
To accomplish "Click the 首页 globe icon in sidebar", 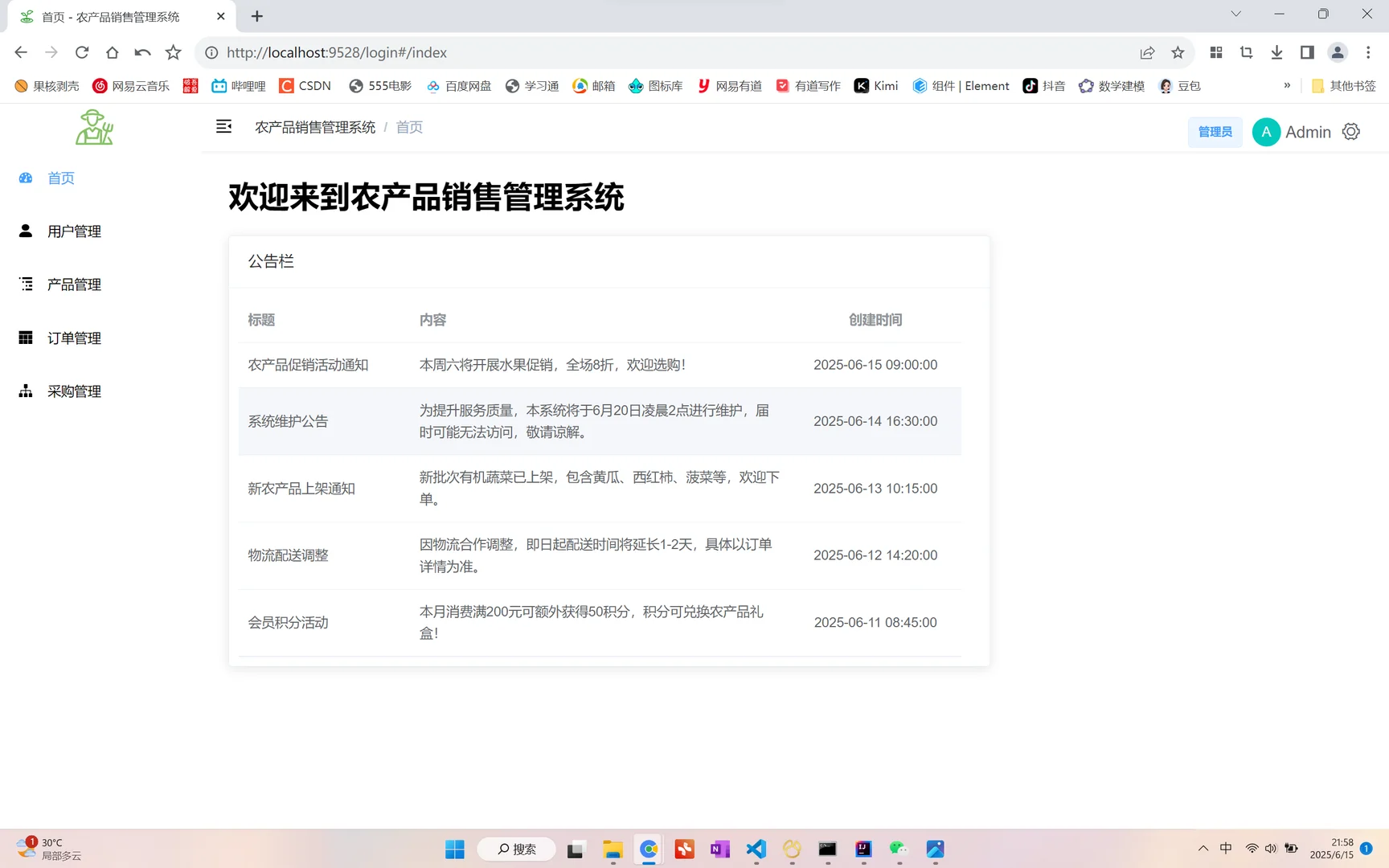I will click(25, 178).
